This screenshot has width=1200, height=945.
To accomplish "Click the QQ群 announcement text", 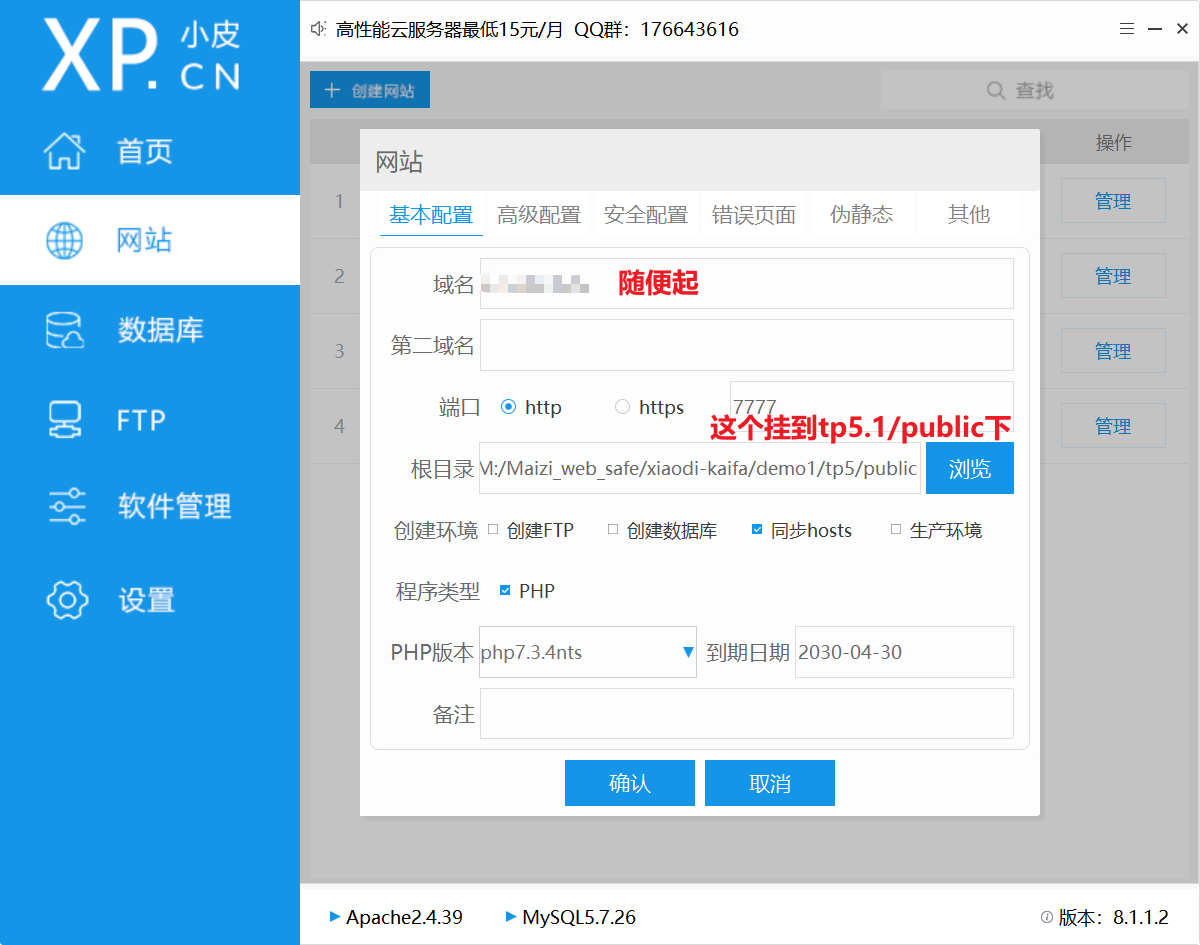I will click(x=656, y=29).
